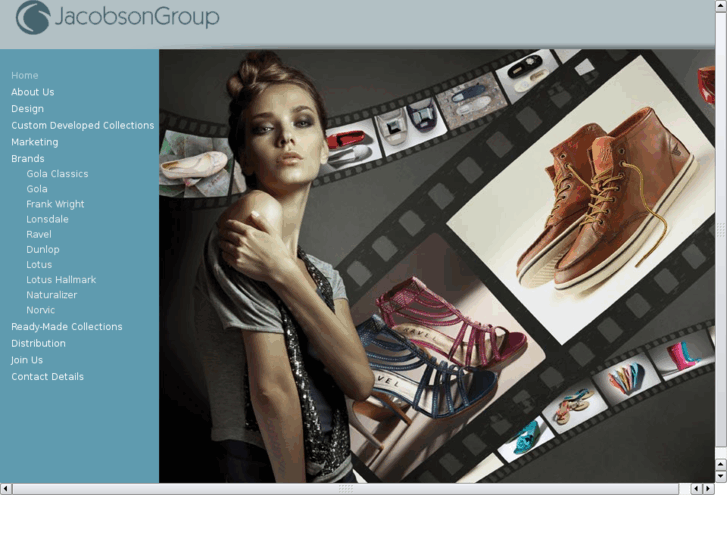The width and height of the screenshot is (727, 545).
Task: Navigate to the Marketing page
Action: coord(35,142)
